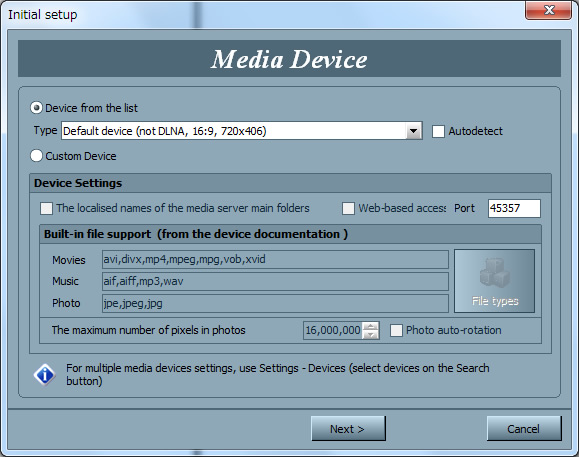Enable the Autodetect checkbox
Screen dimensions: 579x457
point(438,131)
